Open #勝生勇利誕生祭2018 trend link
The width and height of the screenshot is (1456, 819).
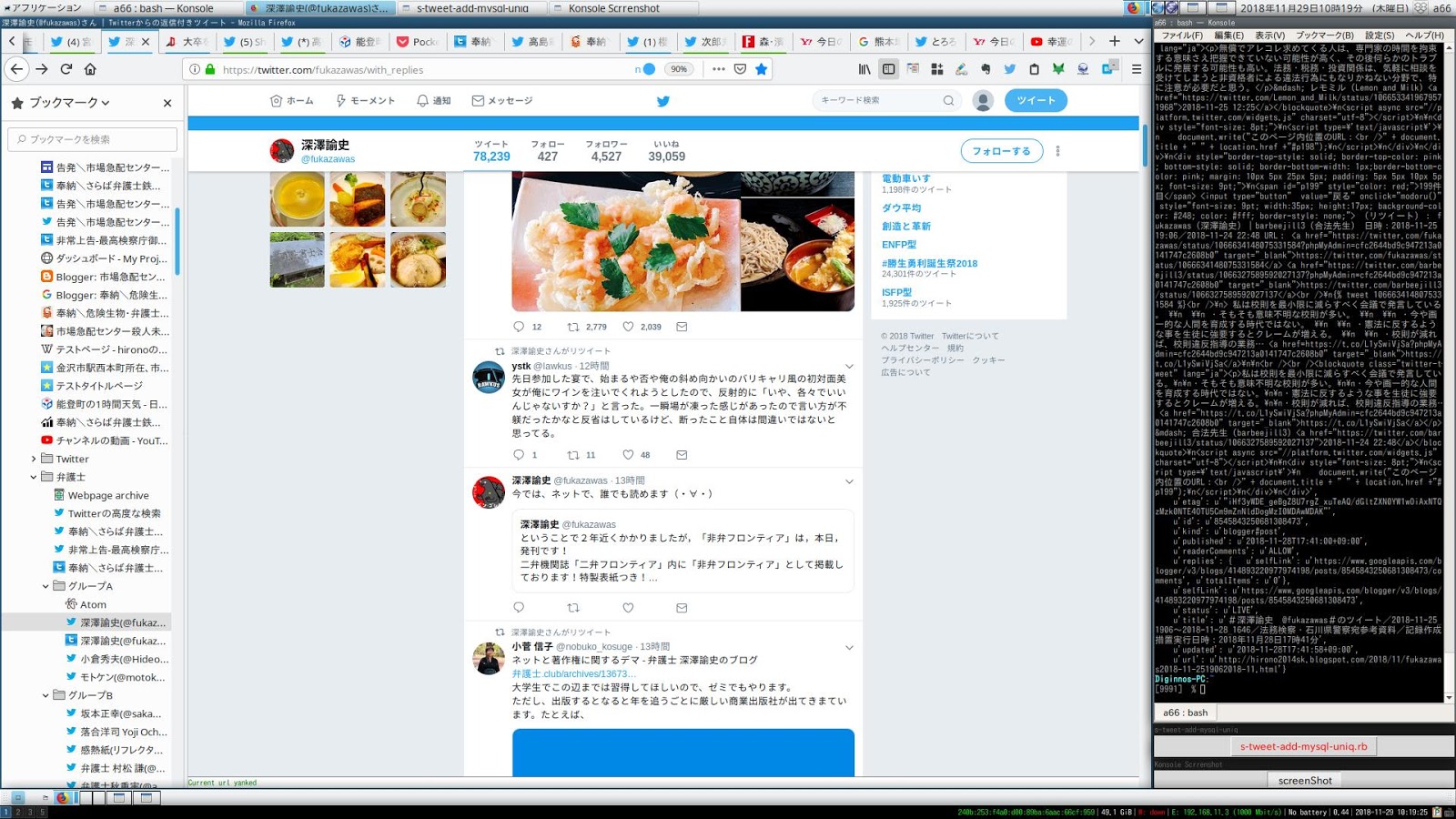(x=929, y=263)
